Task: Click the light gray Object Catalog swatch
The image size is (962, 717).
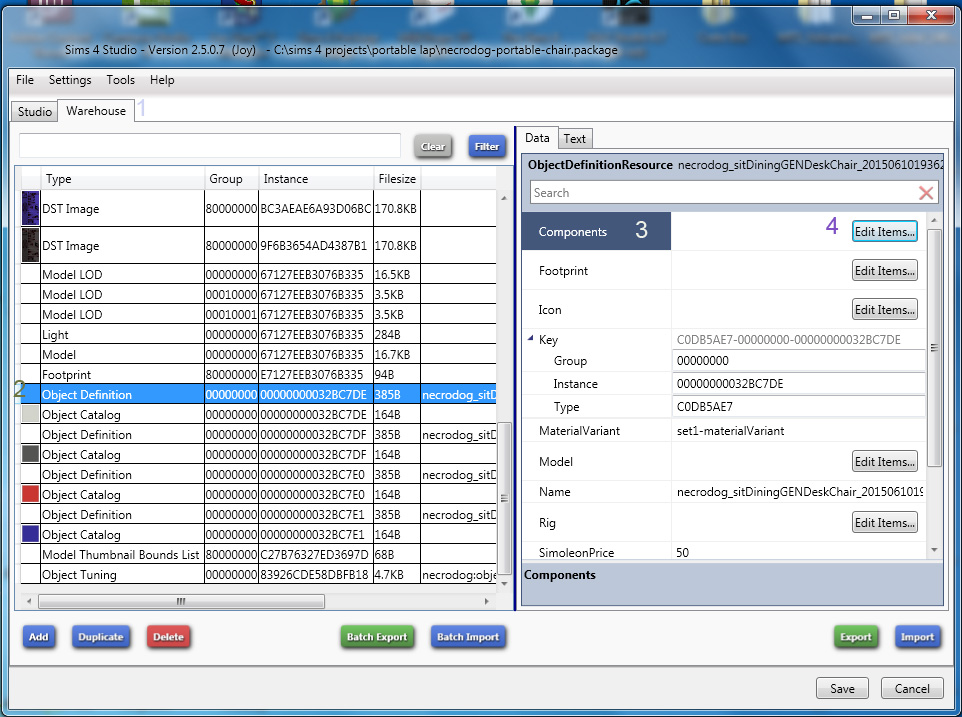Action: coord(30,414)
